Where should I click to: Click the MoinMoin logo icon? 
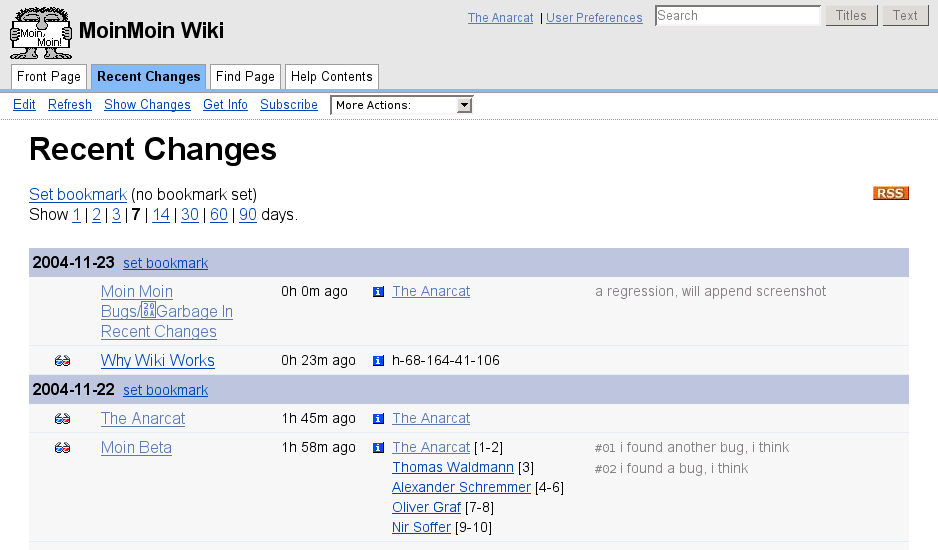pos(40,32)
